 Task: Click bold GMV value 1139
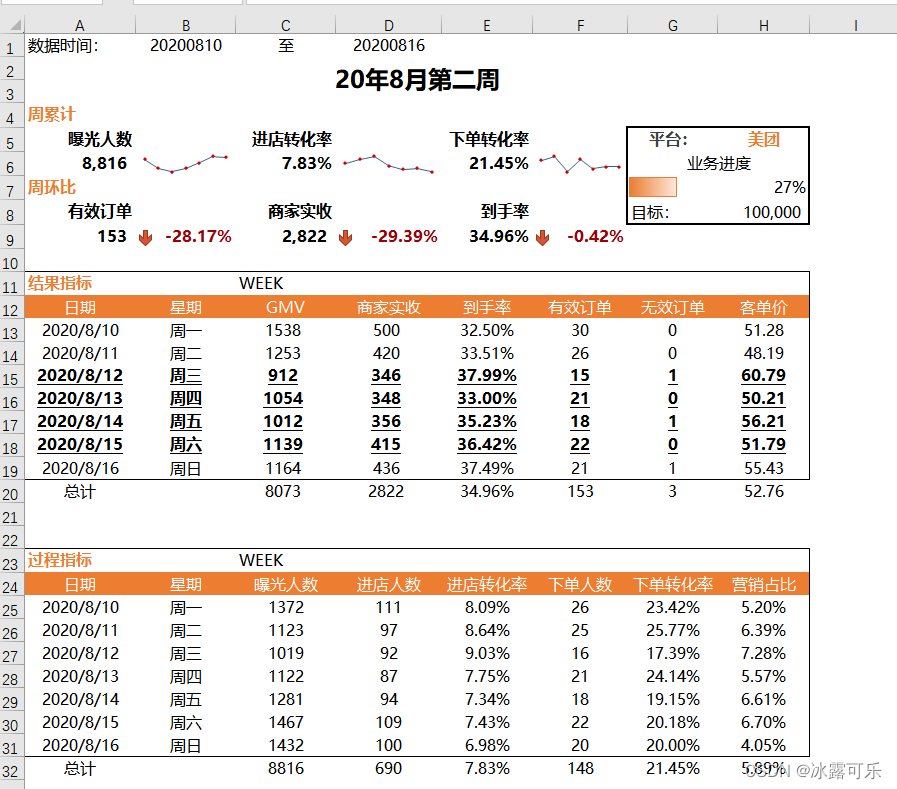pyautogui.click(x=283, y=444)
